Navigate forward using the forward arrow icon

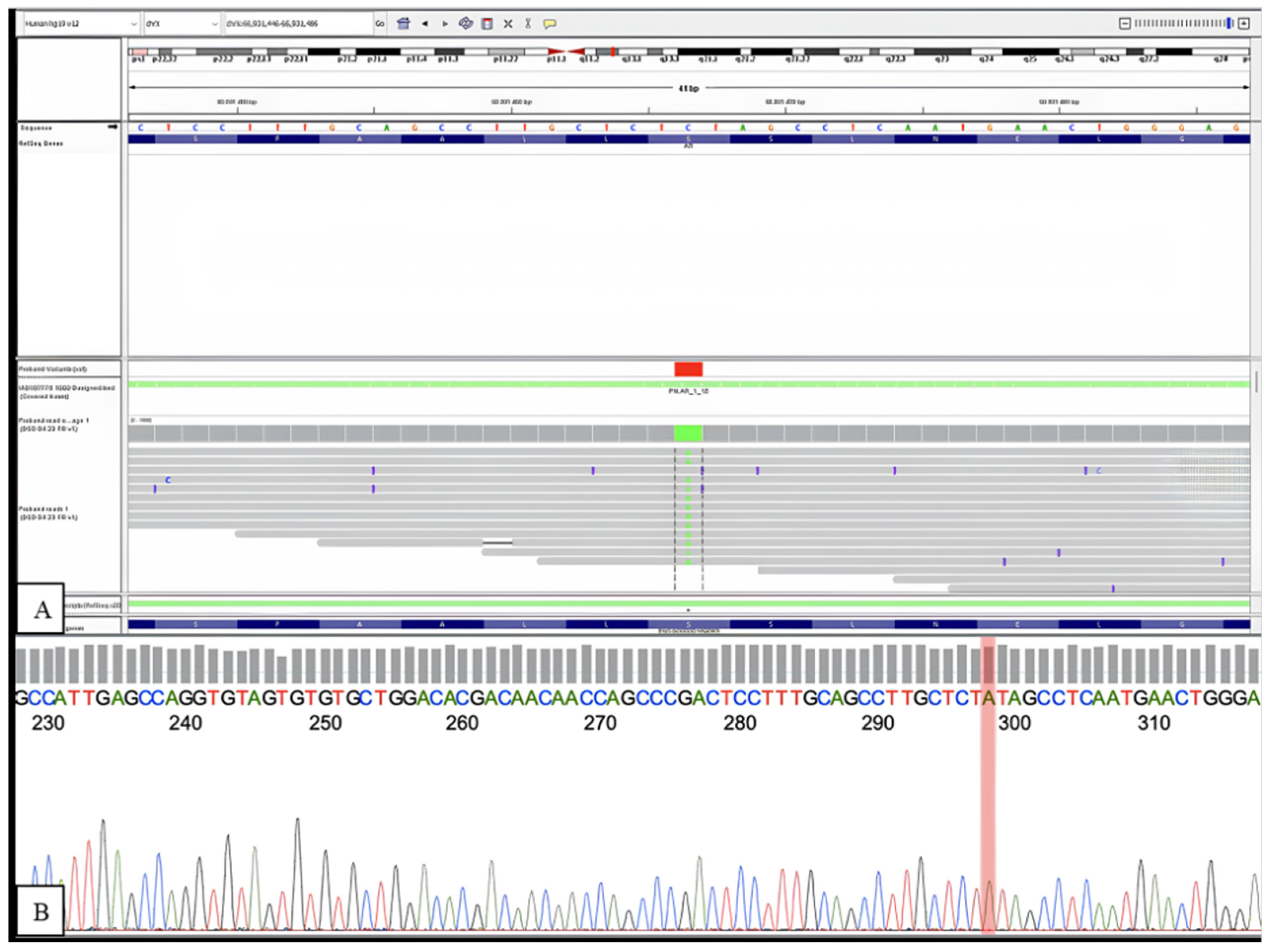point(445,24)
